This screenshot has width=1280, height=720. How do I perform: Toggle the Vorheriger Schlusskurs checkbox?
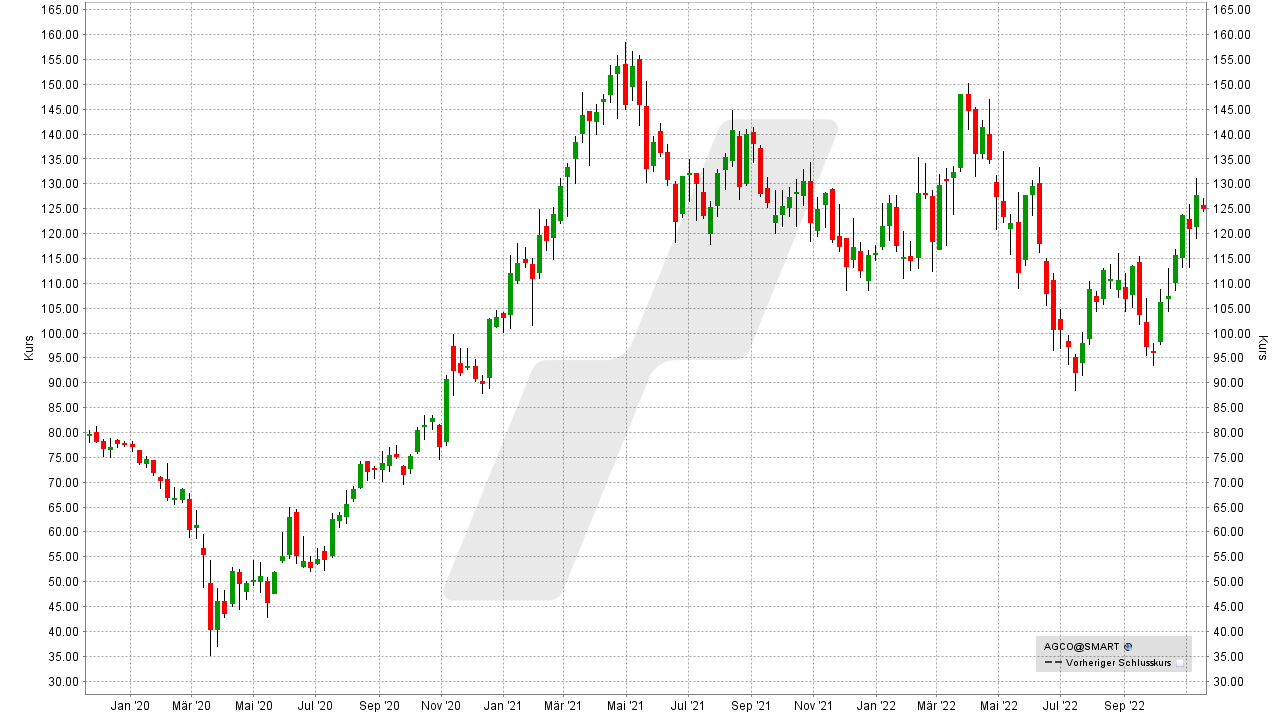[x=1180, y=662]
